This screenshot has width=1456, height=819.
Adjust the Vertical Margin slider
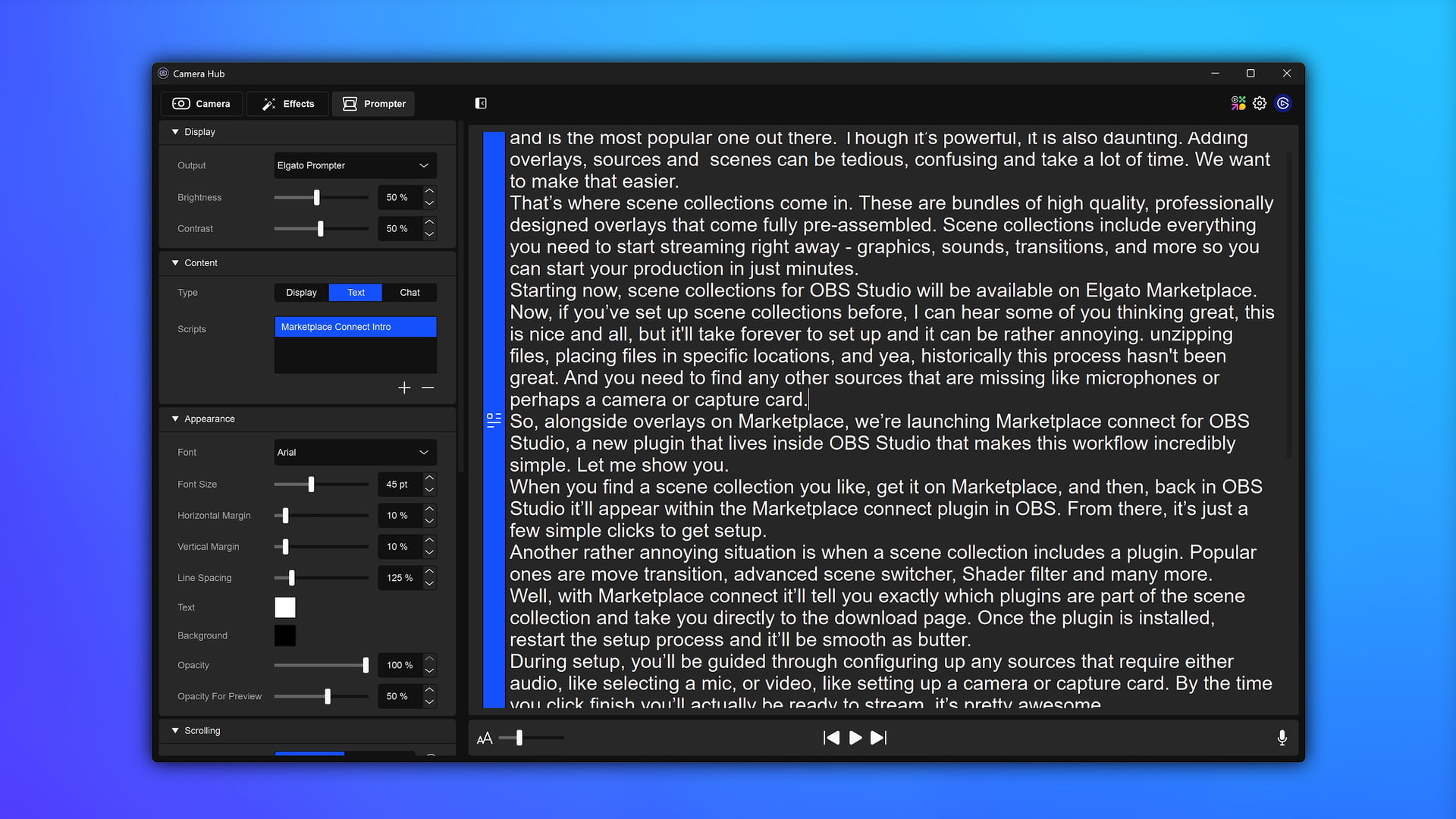point(322,547)
